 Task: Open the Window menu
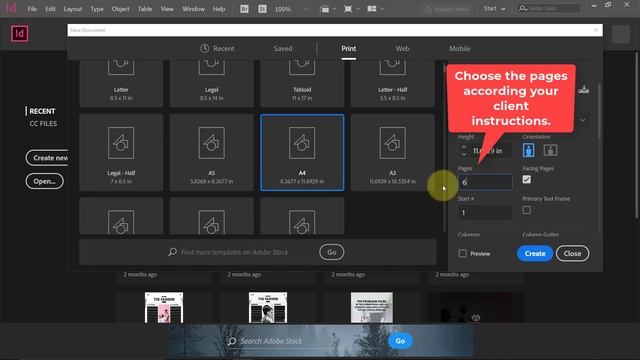point(193,9)
